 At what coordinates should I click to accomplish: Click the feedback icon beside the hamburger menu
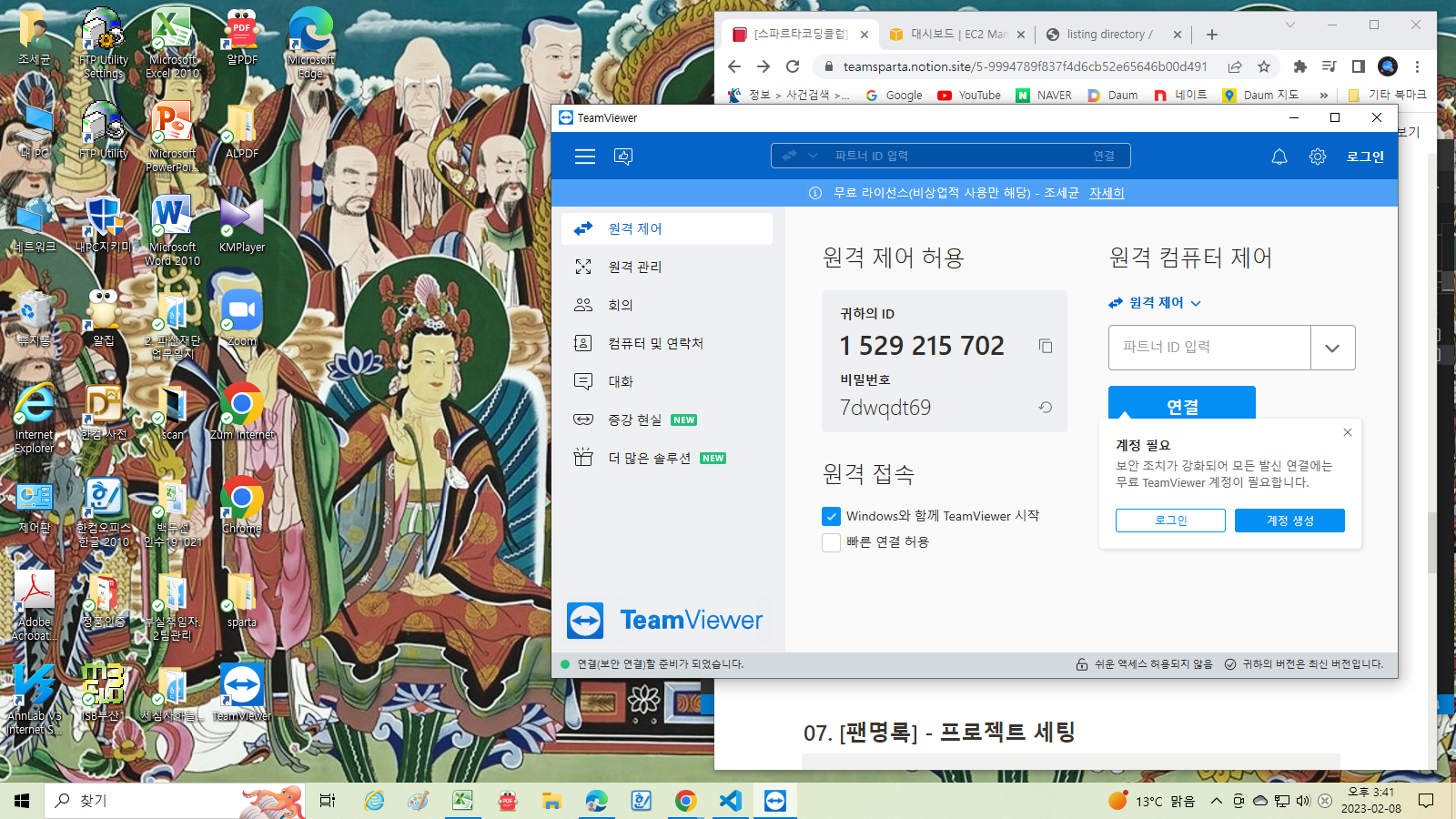coord(623,157)
